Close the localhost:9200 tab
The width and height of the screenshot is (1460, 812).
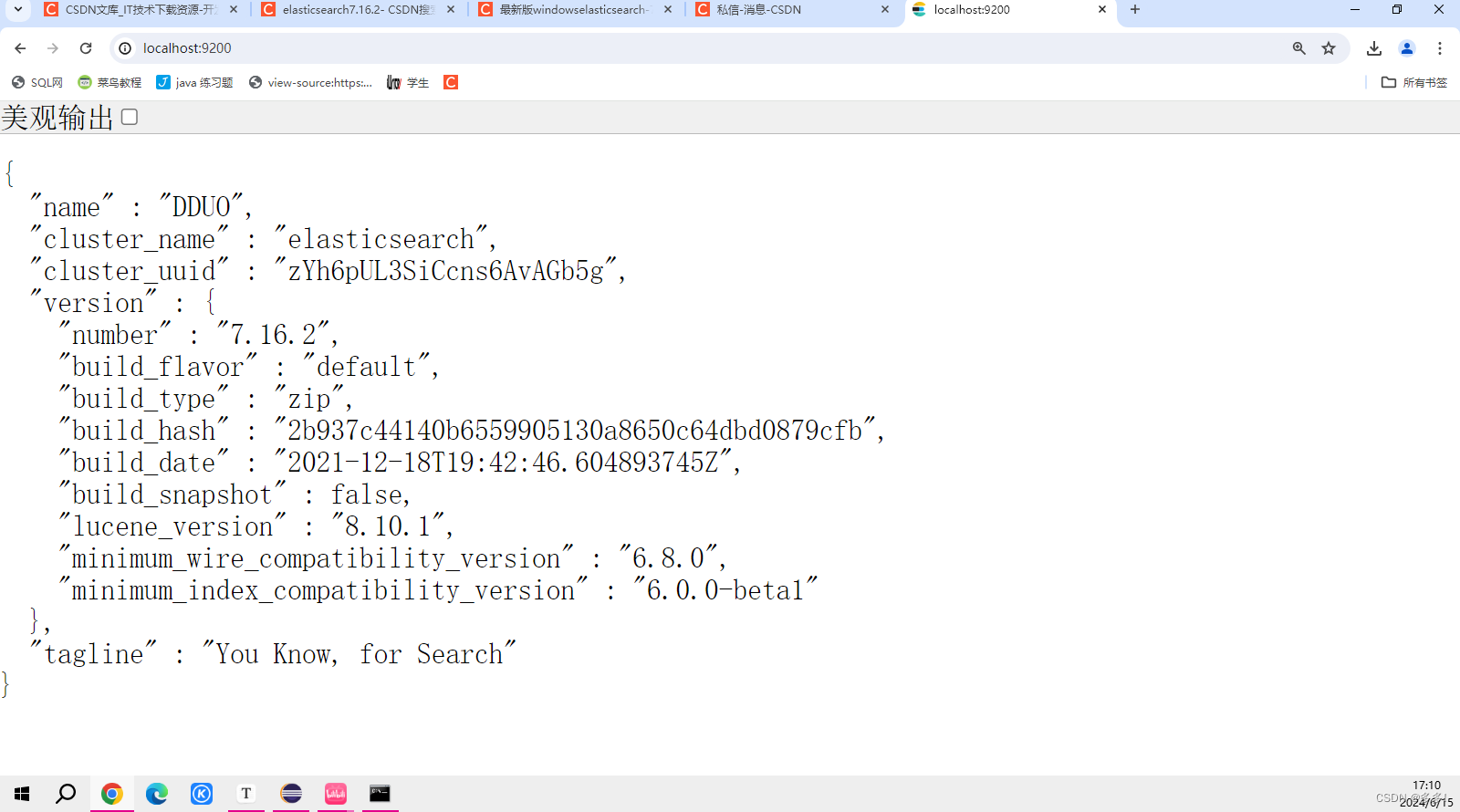coord(1102,9)
